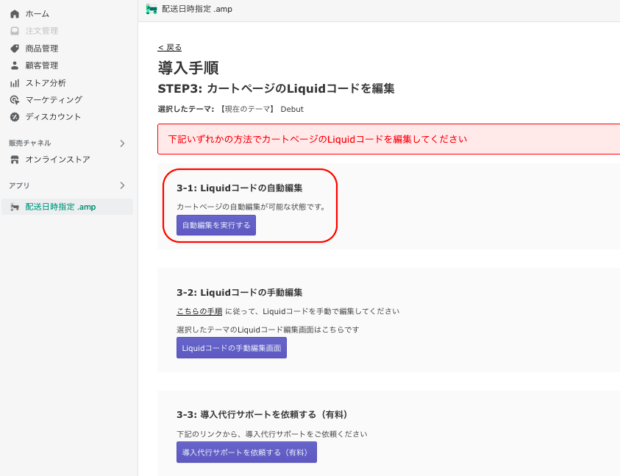Click the Discounts icon in sidebar
620x476 pixels.
point(14,116)
